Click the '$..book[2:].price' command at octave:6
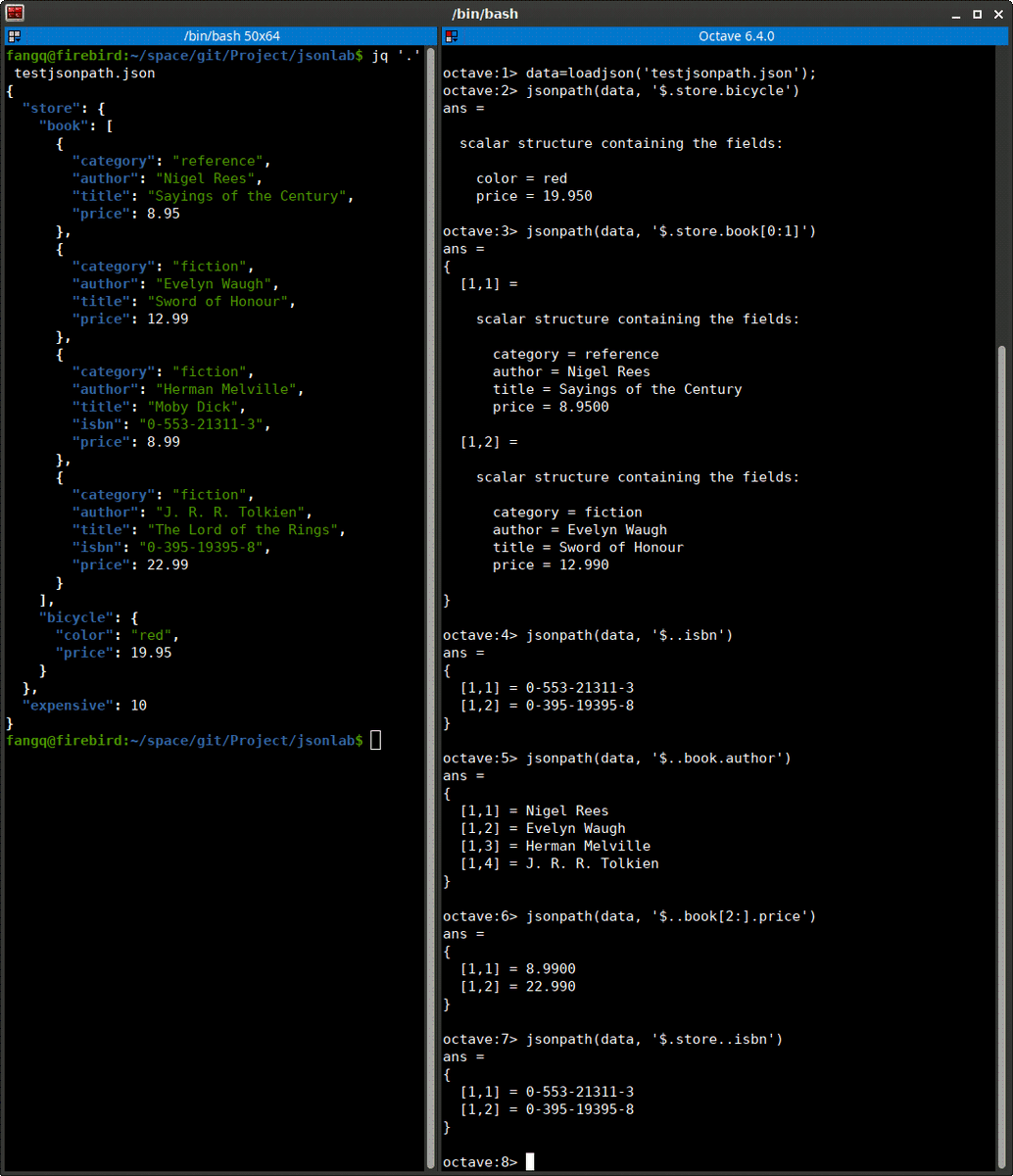1013x1176 pixels. [x=671, y=917]
